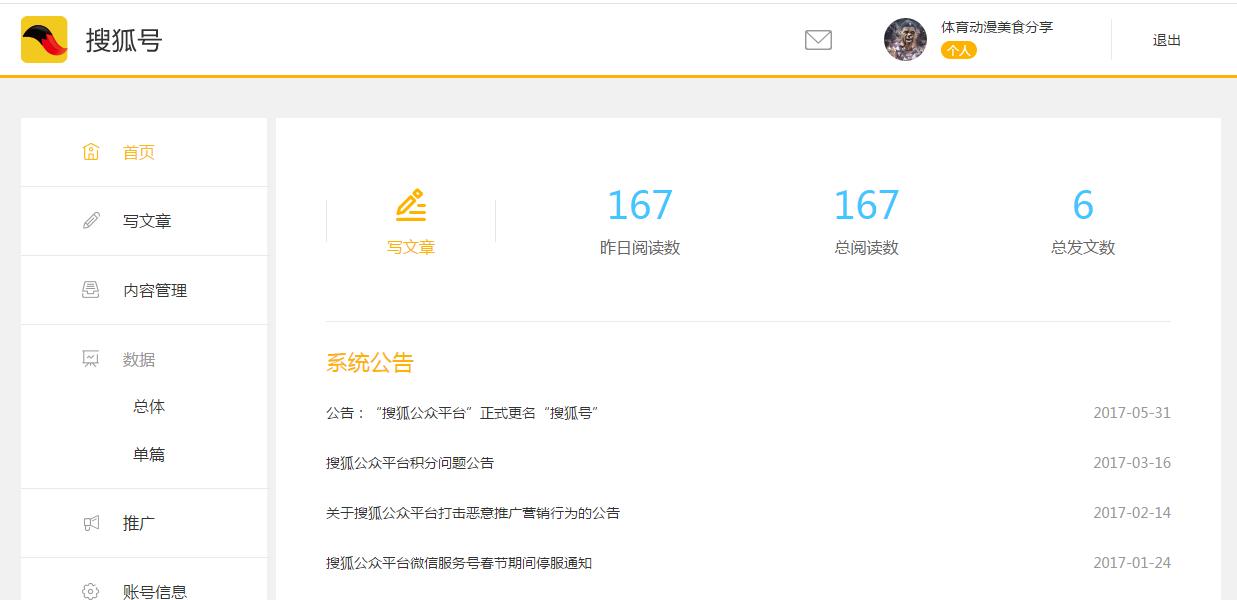
Task: Open 总体 data submenu item
Action: coord(149,407)
